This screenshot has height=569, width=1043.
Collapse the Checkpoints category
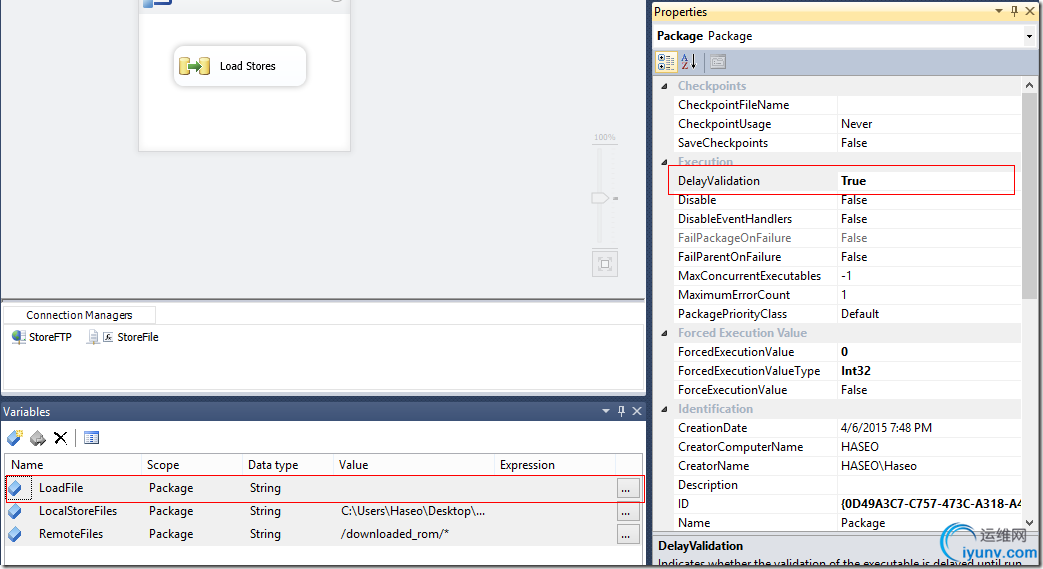pos(664,86)
